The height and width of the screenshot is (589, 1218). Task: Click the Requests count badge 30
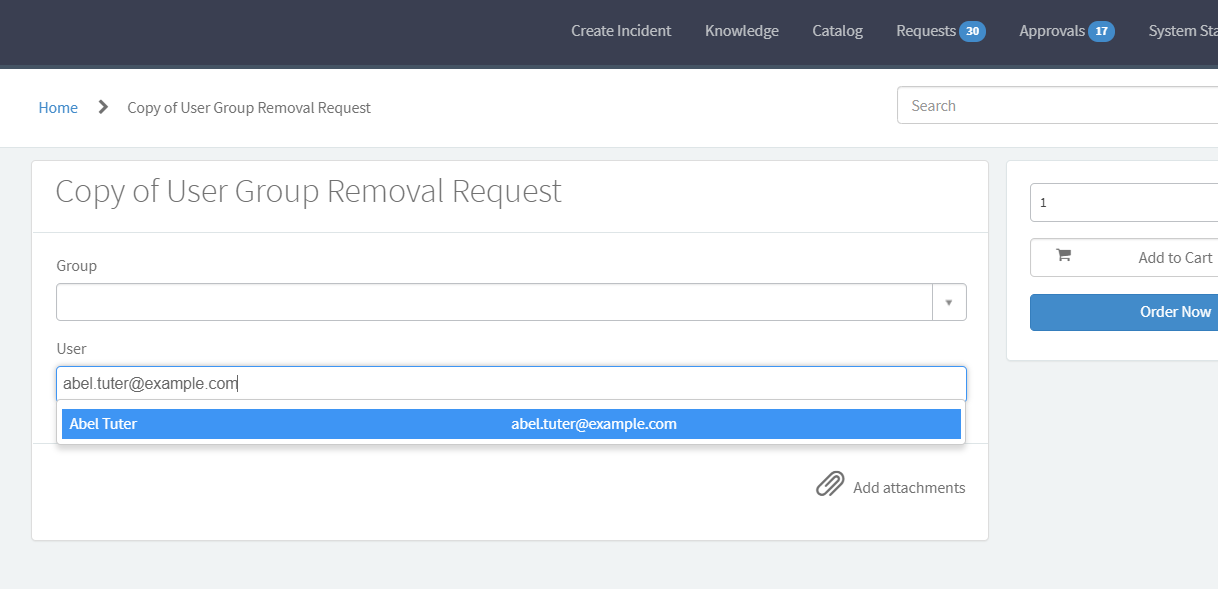point(972,32)
